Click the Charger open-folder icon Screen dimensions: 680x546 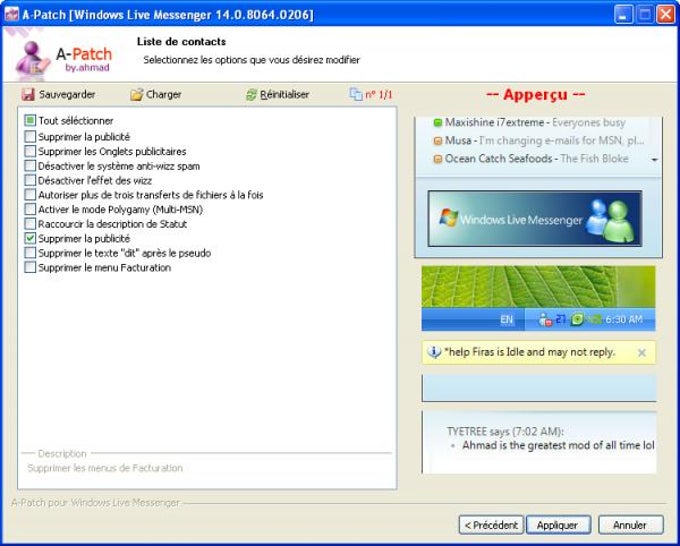coord(137,94)
